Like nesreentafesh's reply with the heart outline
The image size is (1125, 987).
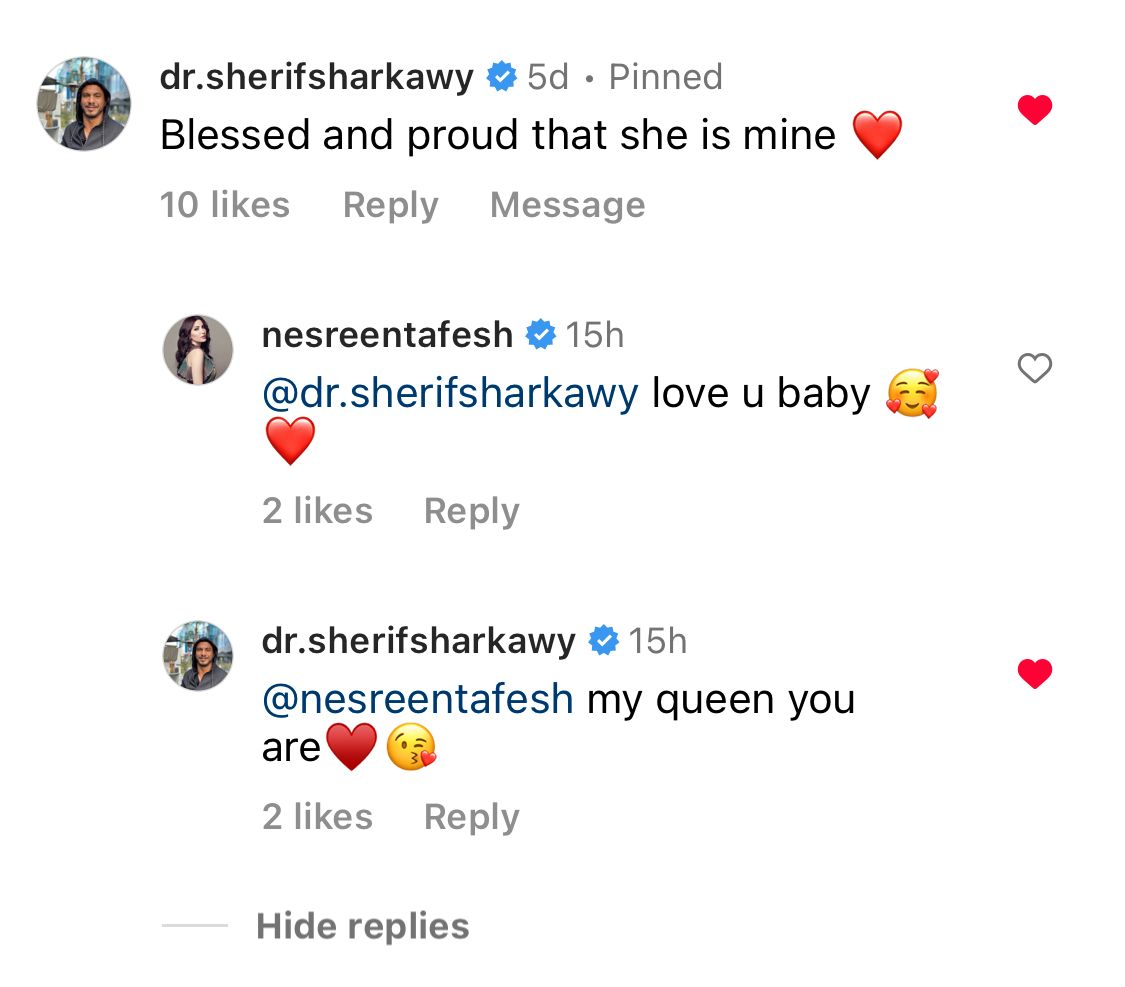click(x=1035, y=369)
